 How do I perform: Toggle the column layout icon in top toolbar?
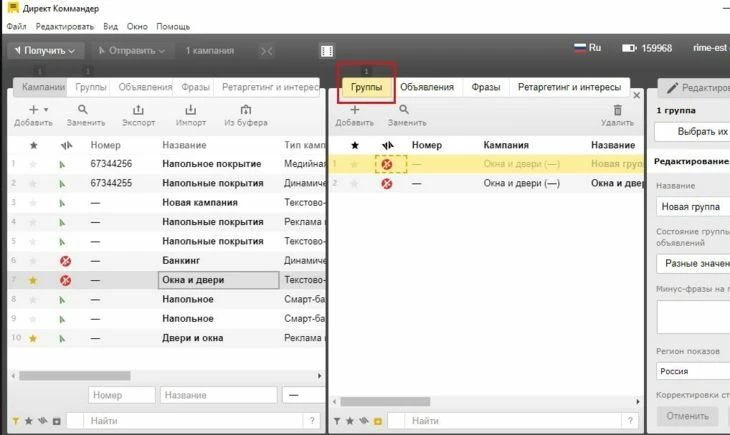coord(327,51)
